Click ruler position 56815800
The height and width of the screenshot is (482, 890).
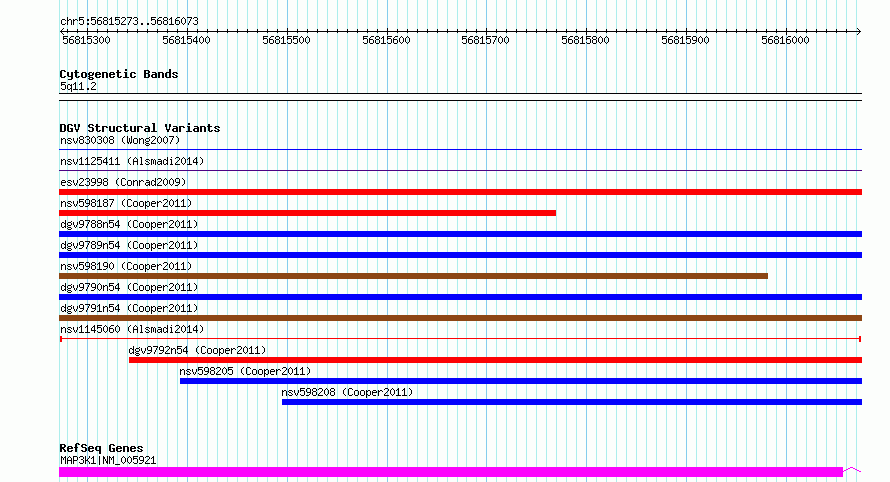pos(585,40)
